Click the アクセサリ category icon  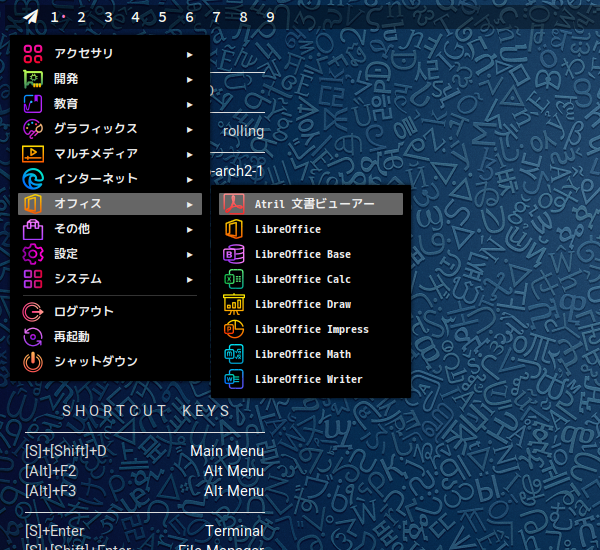(33, 54)
